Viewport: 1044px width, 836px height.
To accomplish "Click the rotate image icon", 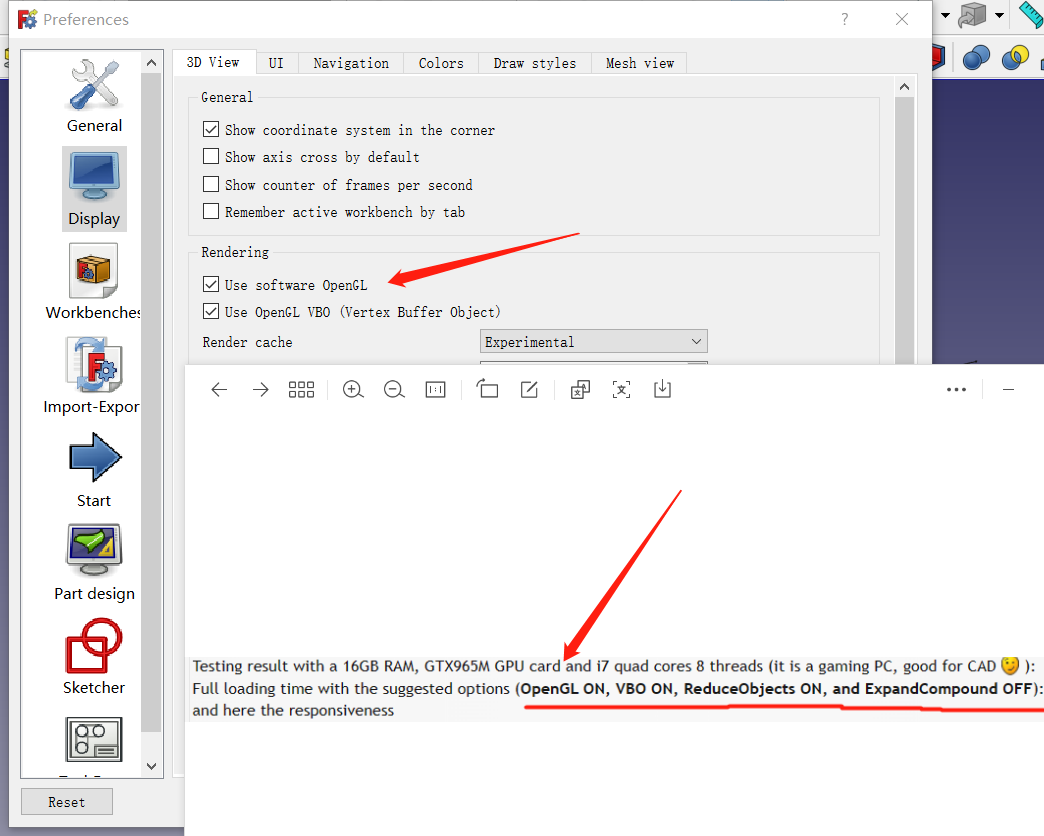I will tap(487, 390).
